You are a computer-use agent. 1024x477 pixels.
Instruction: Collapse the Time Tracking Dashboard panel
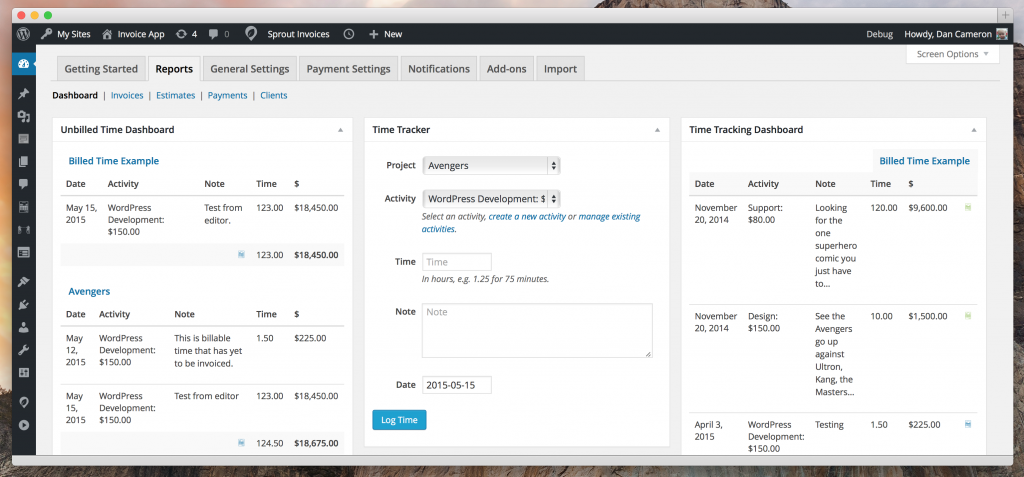coord(974,130)
